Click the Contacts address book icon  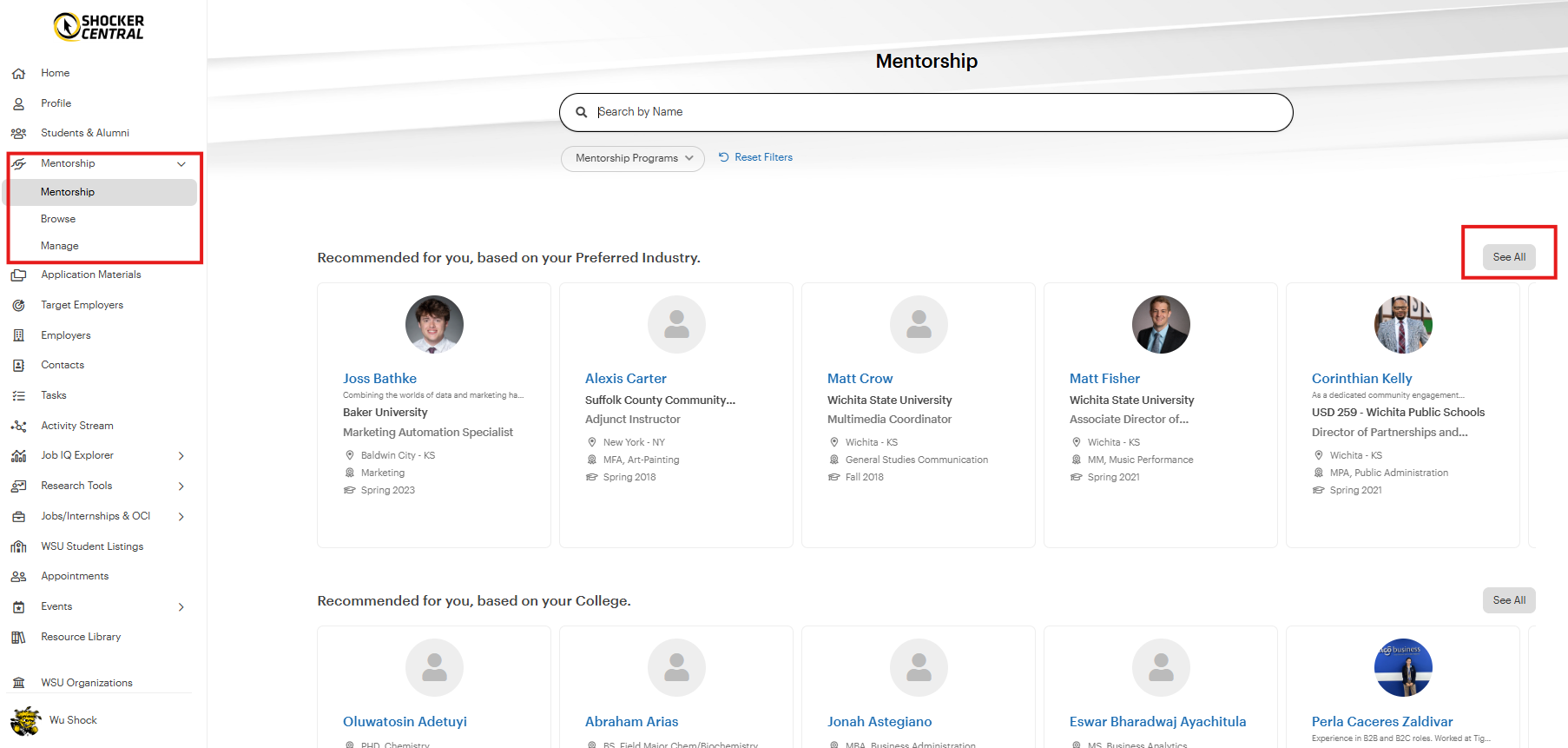pyautogui.click(x=18, y=366)
